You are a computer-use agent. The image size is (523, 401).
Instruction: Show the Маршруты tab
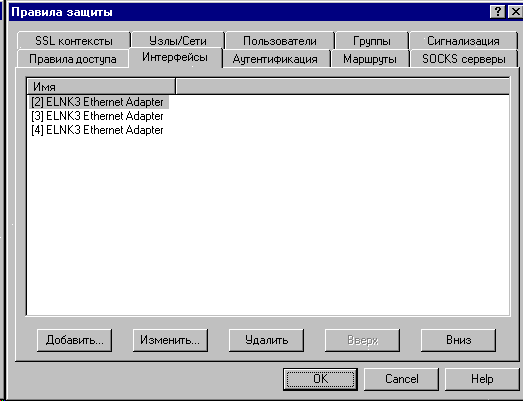370,59
